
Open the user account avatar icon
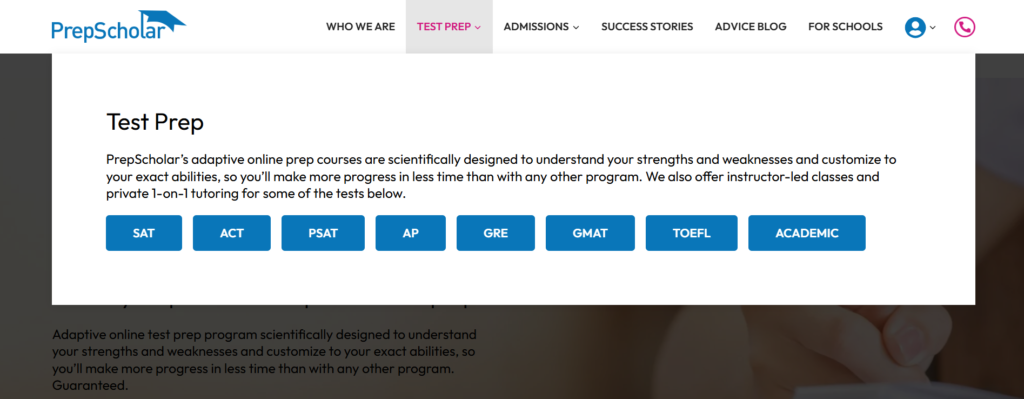915,27
